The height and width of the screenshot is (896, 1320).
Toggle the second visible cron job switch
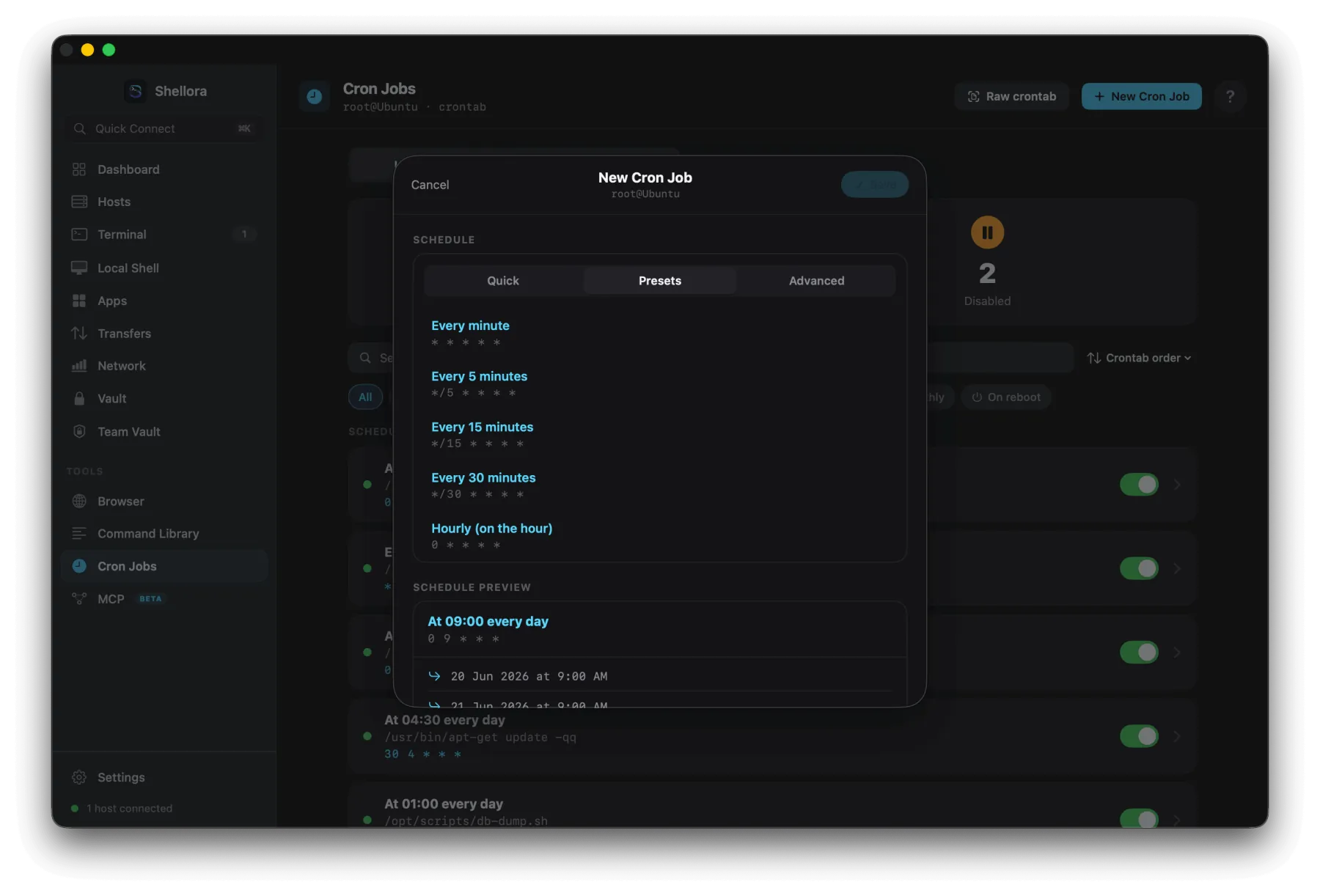tap(1139, 568)
